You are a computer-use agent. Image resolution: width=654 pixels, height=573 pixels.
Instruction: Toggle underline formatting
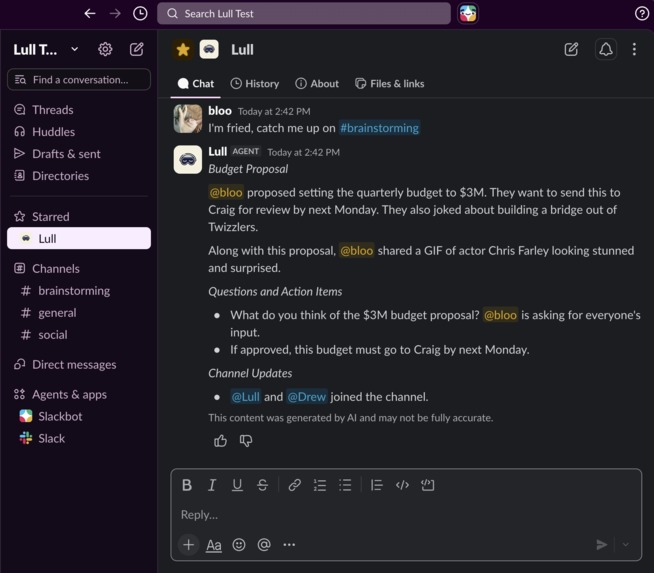pyautogui.click(x=237, y=485)
